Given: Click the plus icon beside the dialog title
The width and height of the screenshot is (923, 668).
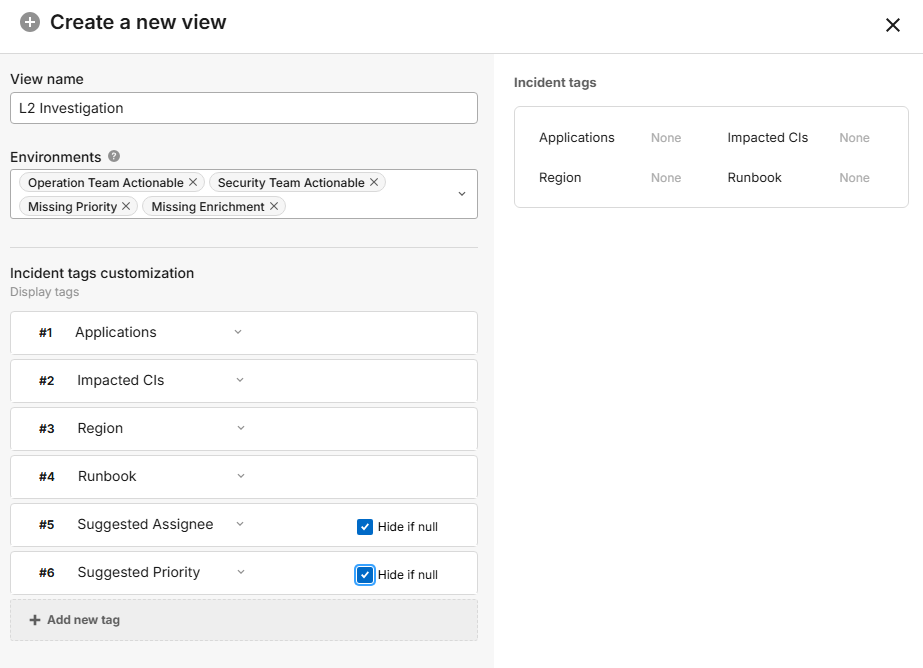Looking at the screenshot, I should (30, 22).
